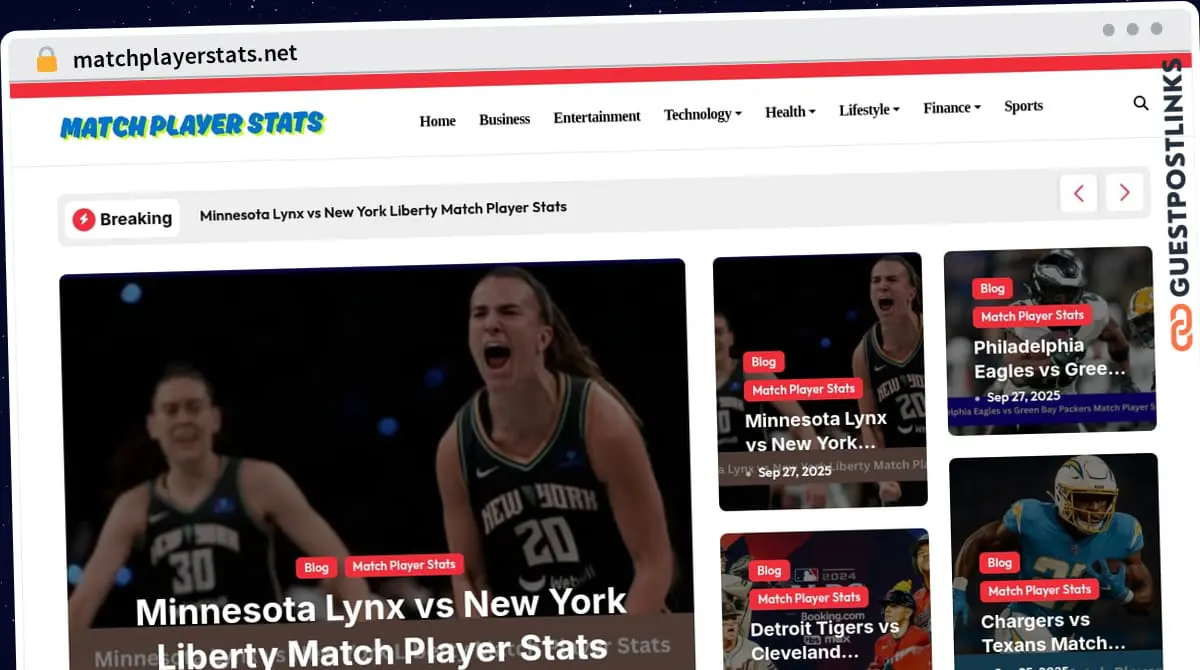
Task: Click the red lightning Breaking icon
Action: coord(84,219)
